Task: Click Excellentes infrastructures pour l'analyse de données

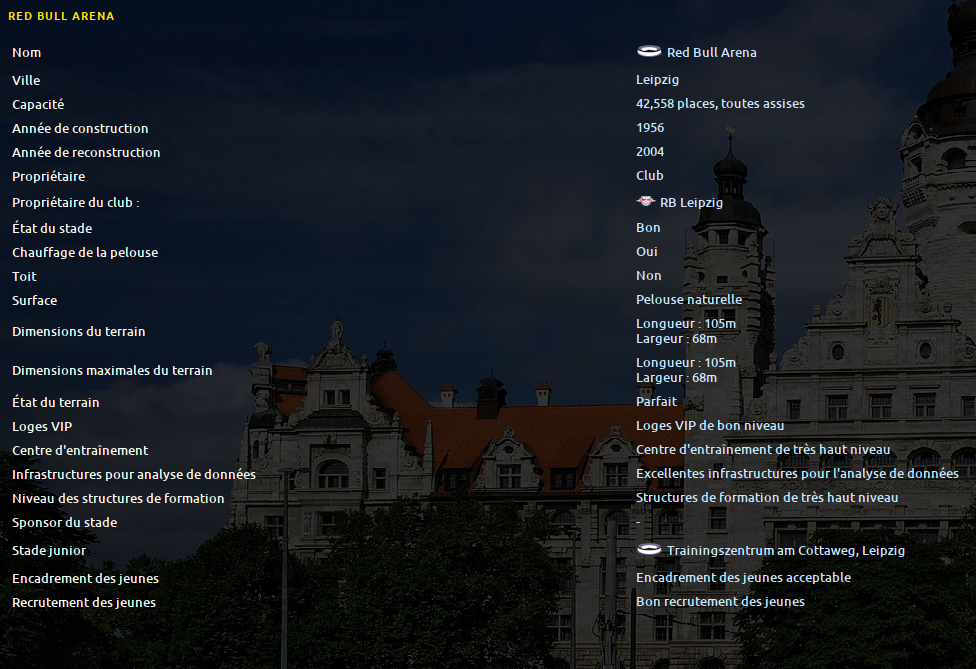Action: [x=797, y=474]
